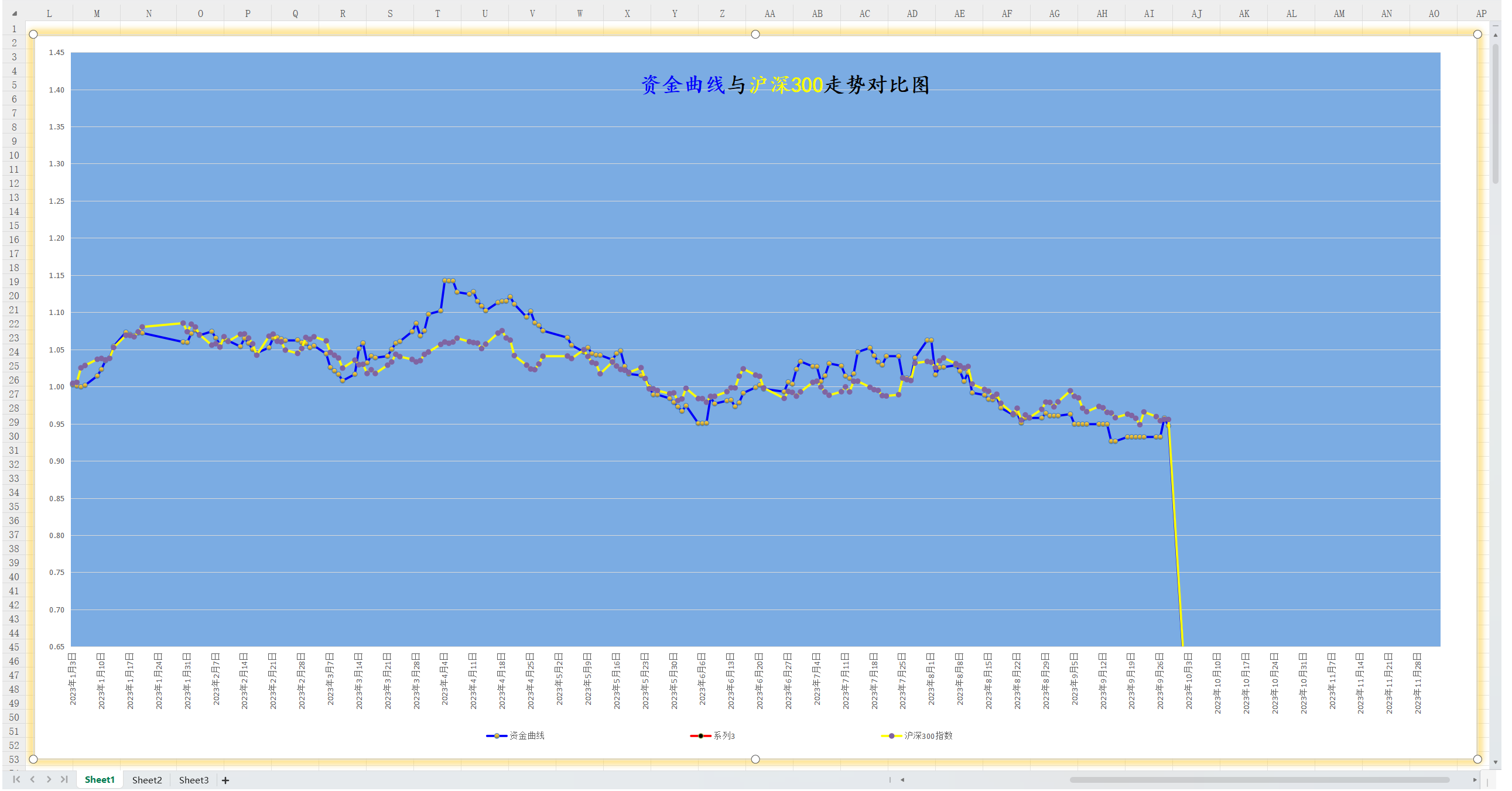This screenshot has height=791, width=1512.
Task: Click the Select All corner triangle
Action: tap(14, 13)
